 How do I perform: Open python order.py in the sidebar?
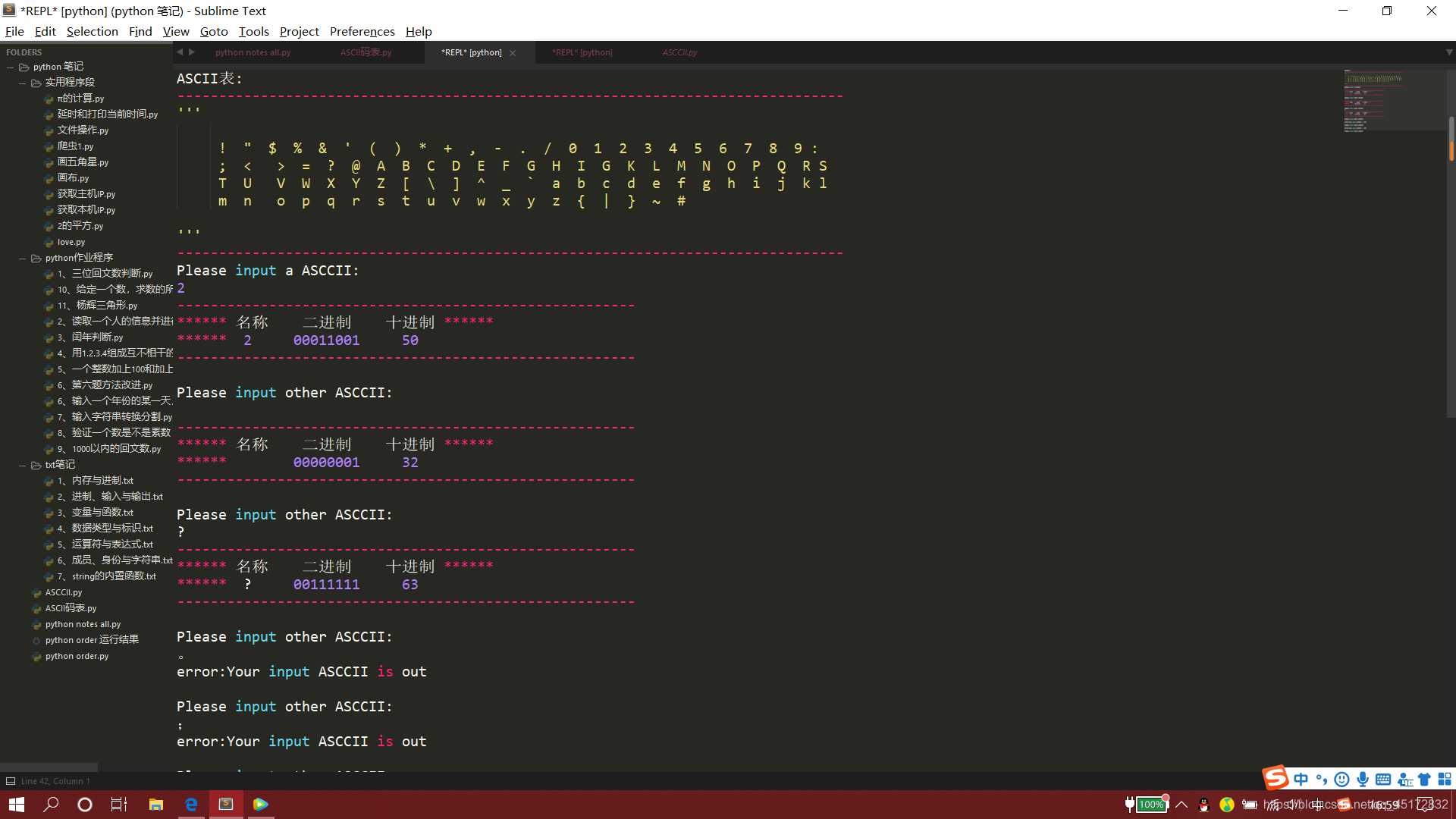pyautogui.click(x=77, y=656)
